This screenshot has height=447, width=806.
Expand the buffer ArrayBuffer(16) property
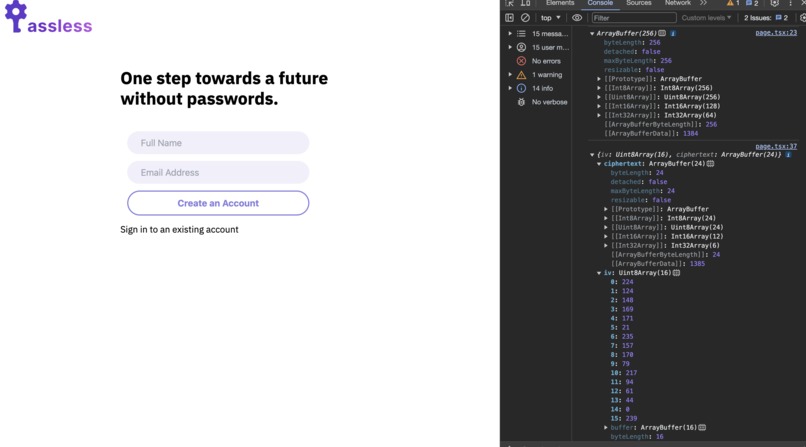606,427
